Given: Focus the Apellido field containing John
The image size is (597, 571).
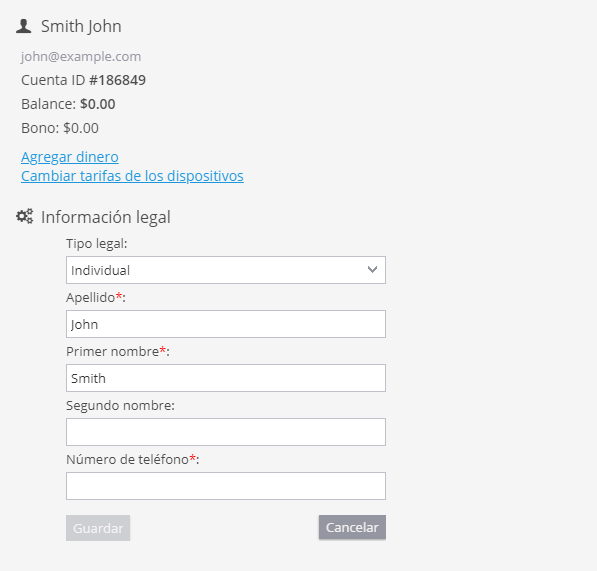Looking at the screenshot, I should click(x=226, y=324).
